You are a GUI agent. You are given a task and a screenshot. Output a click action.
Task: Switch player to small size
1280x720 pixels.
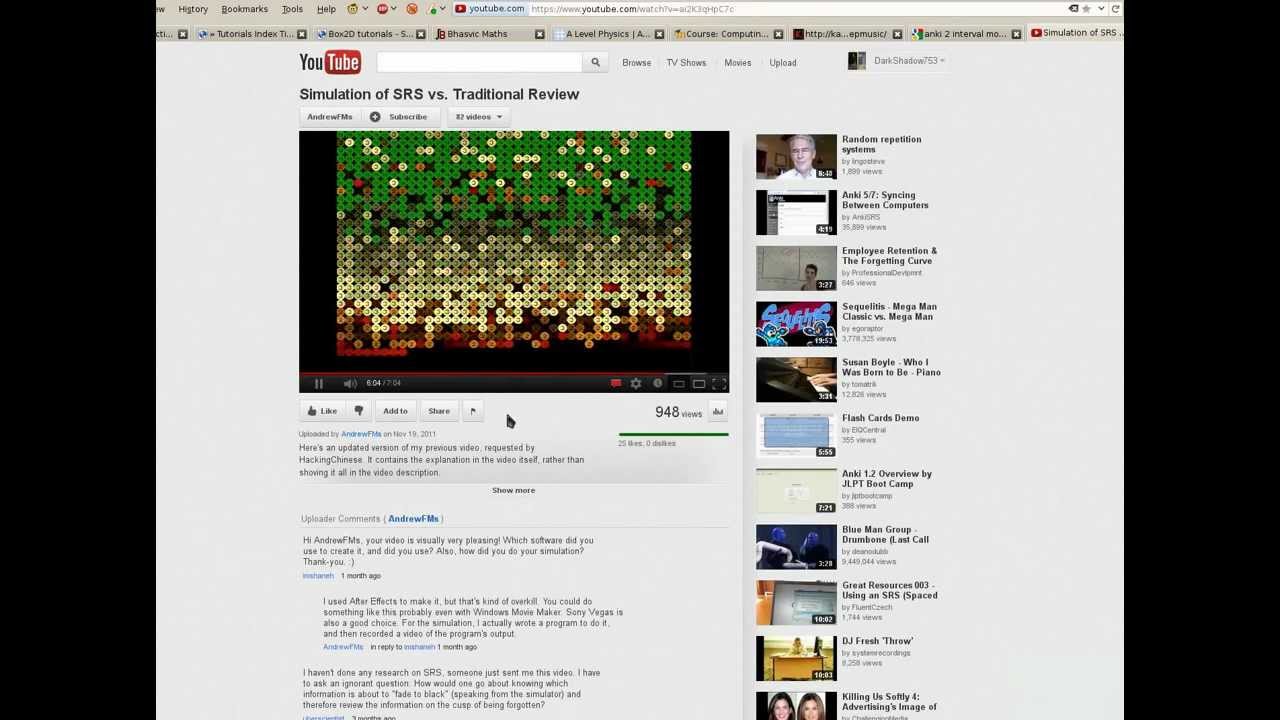pos(679,383)
